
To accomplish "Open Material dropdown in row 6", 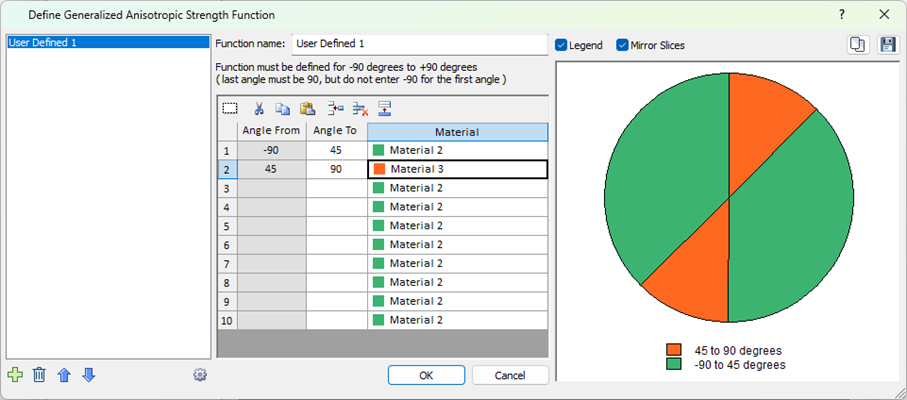I will tap(458, 245).
